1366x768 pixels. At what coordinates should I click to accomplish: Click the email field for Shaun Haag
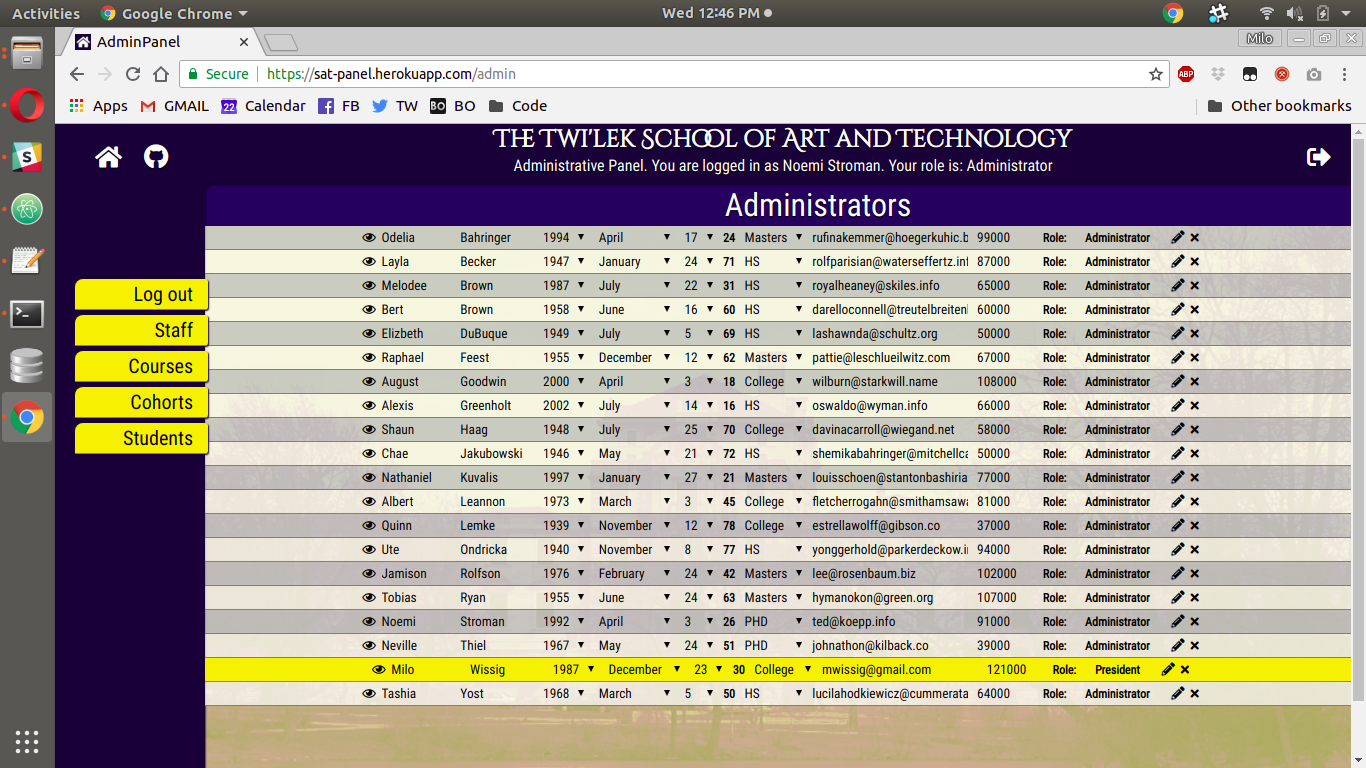point(890,430)
